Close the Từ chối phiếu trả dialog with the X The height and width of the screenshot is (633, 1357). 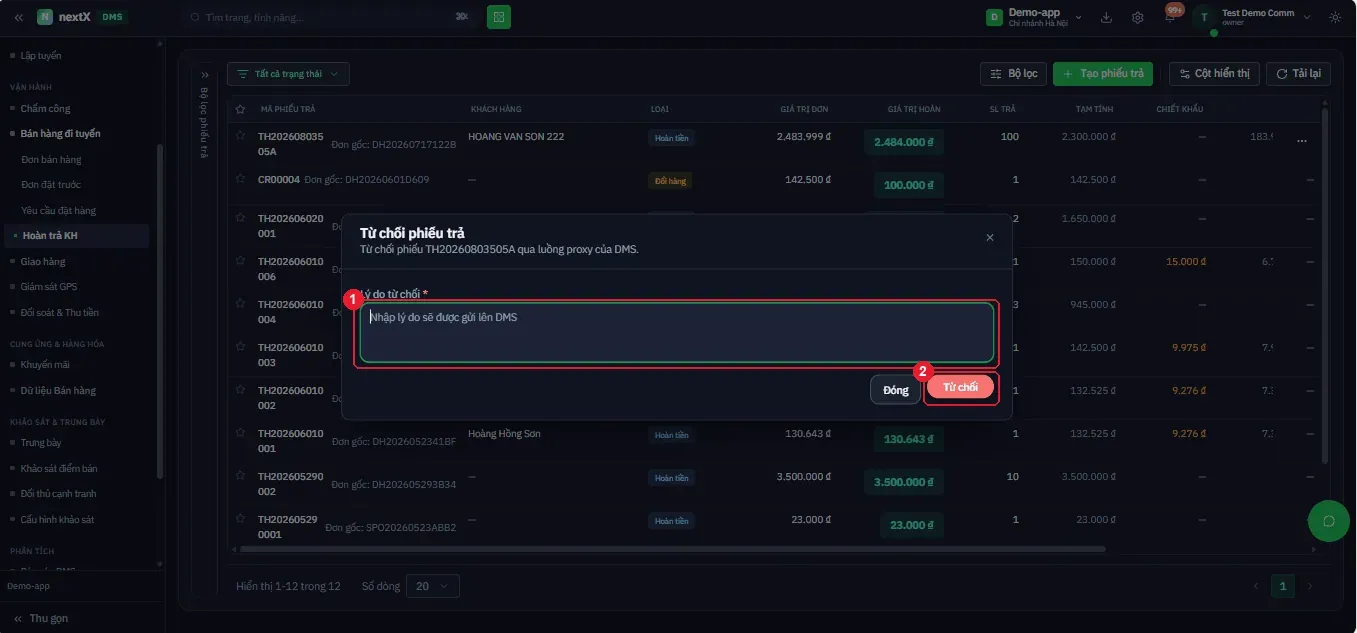pyautogui.click(x=990, y=237)
